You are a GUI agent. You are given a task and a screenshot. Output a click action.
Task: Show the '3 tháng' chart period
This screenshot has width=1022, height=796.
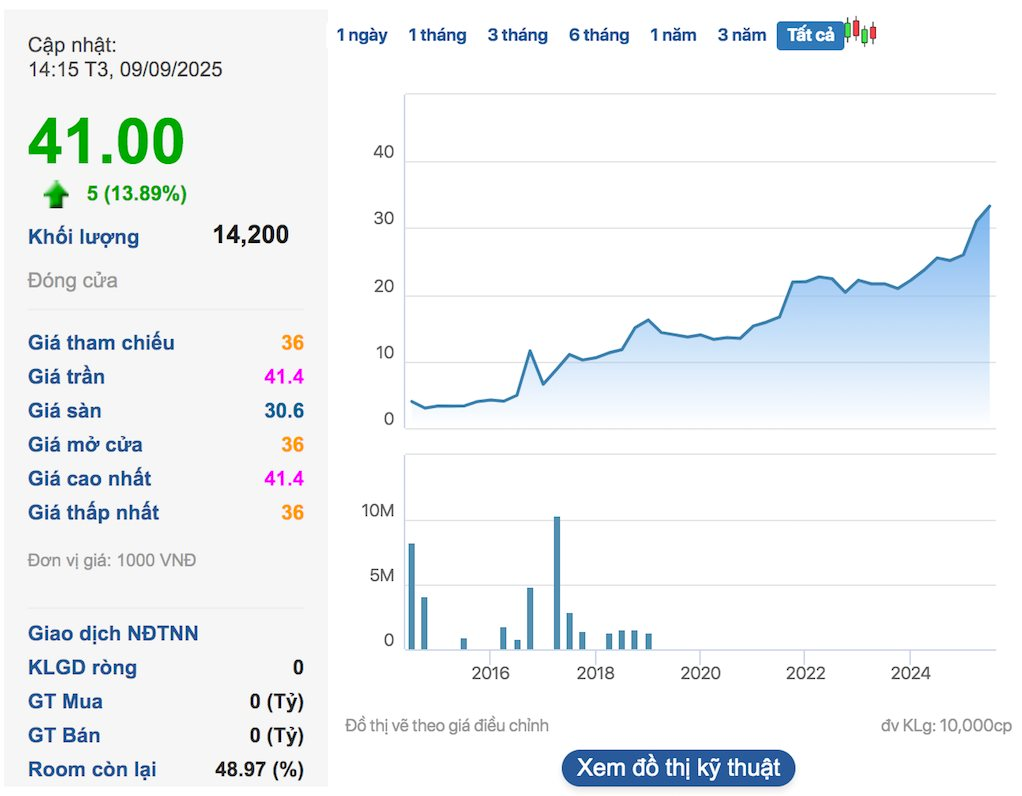coord(517,35)
